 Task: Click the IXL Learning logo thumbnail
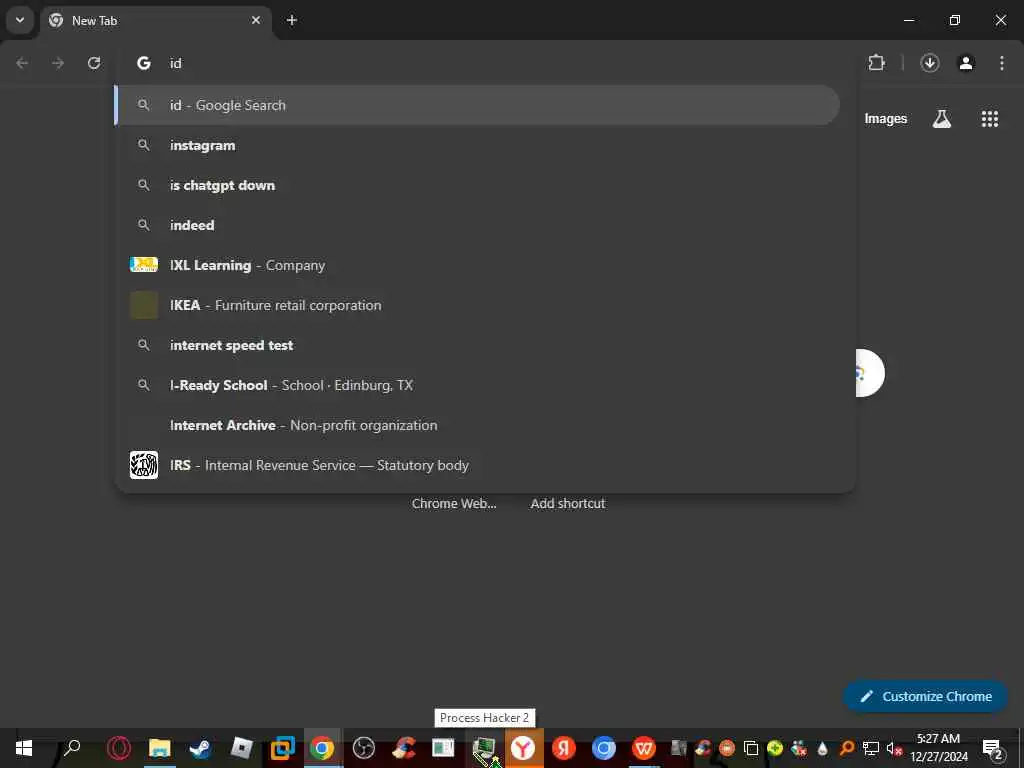click(144, 264)
